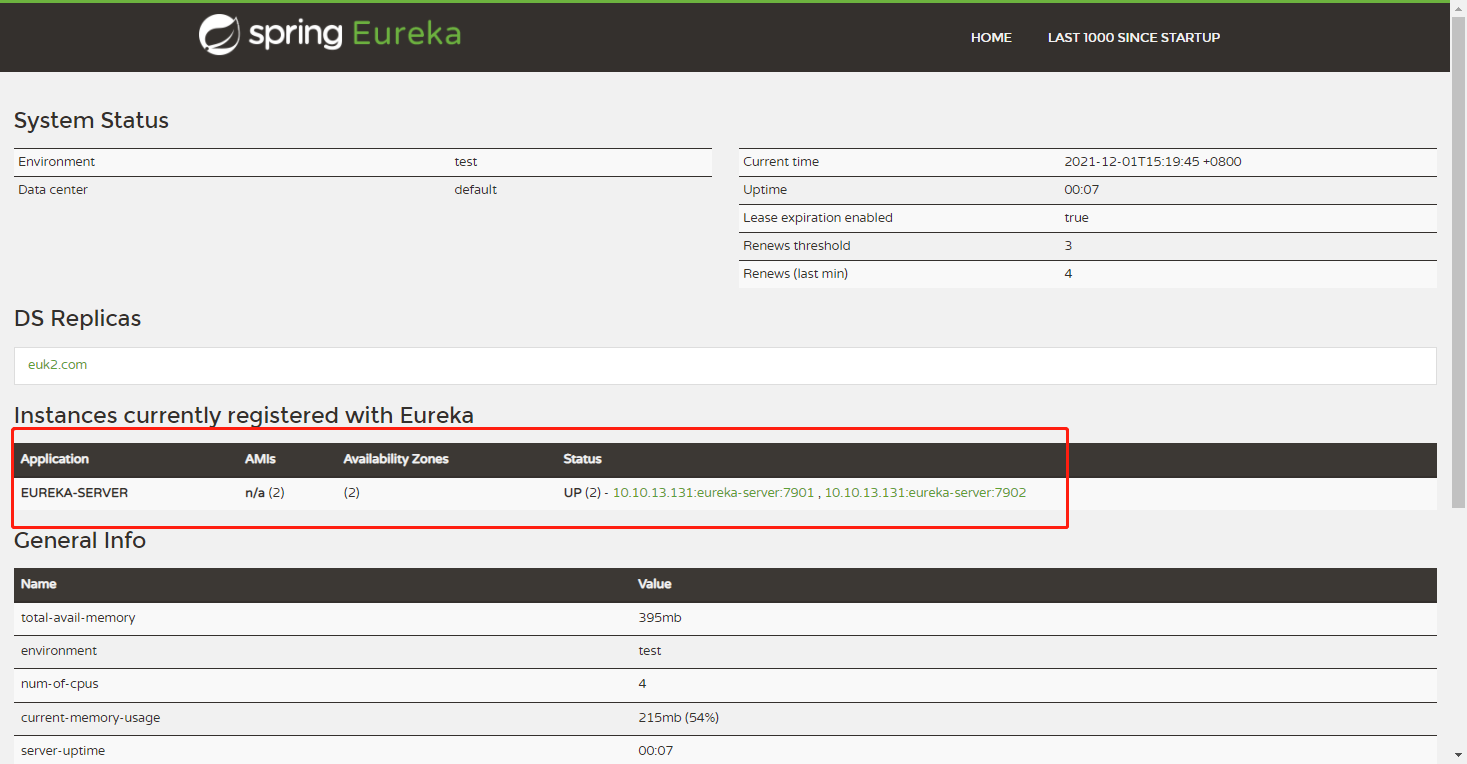Click the 215mb (54%) value
Screen dimensions: 1467x764
pyautogui.click(x=679, y=718)
